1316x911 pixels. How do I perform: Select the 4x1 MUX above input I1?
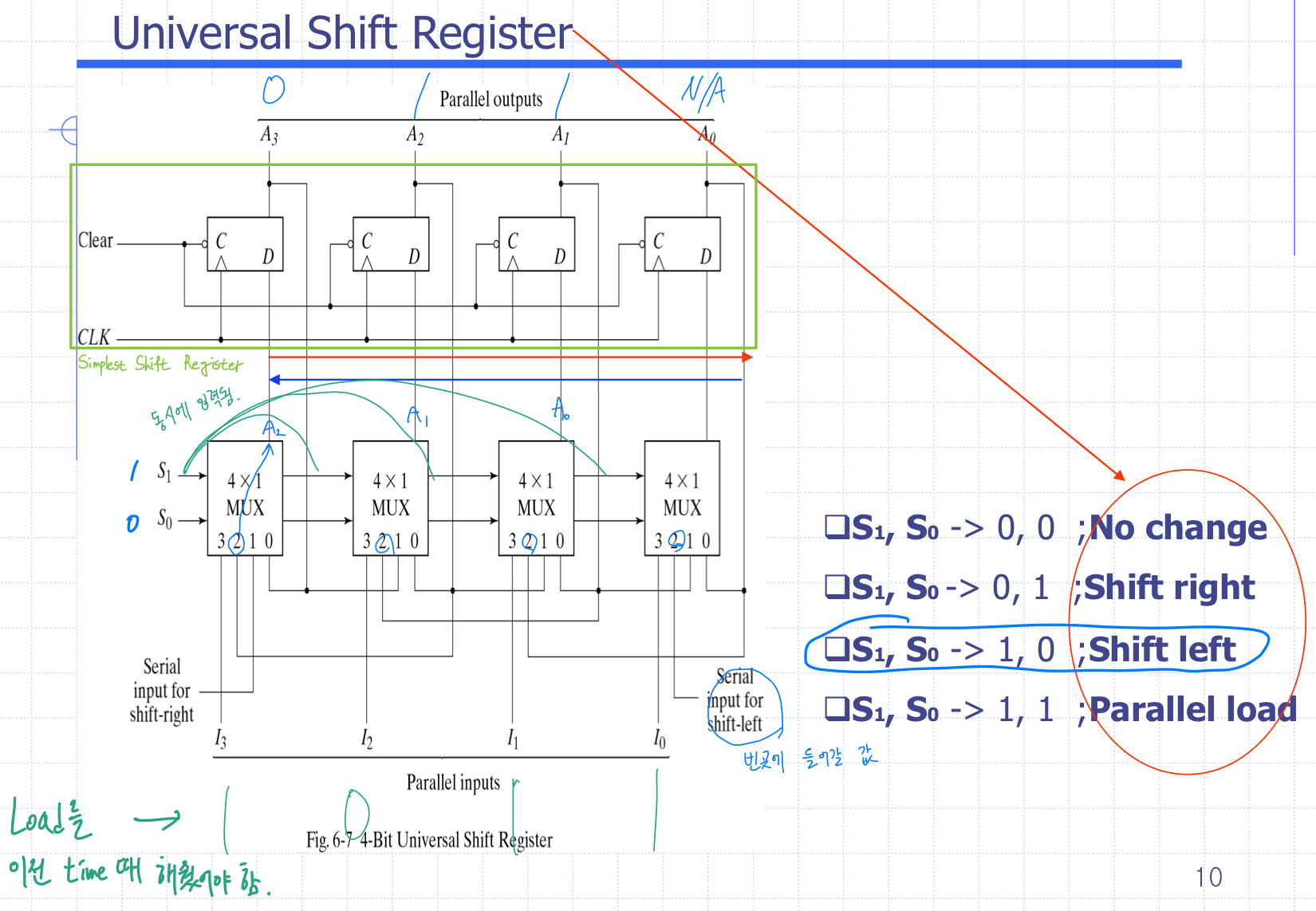536,498
